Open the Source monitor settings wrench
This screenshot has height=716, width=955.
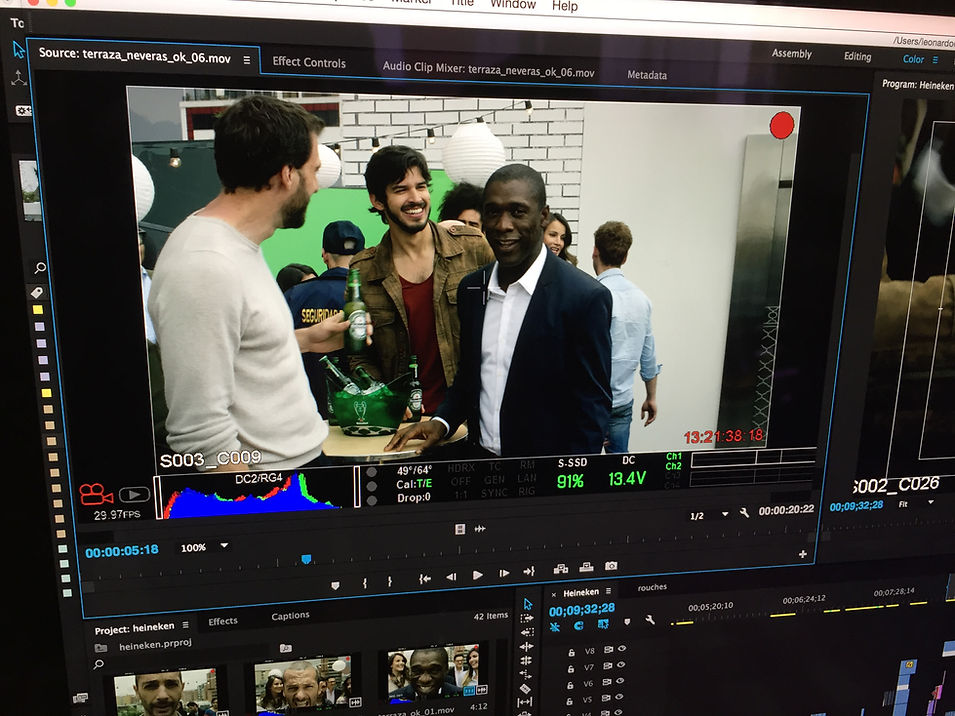pyautogui.click(x=744, y=513)
